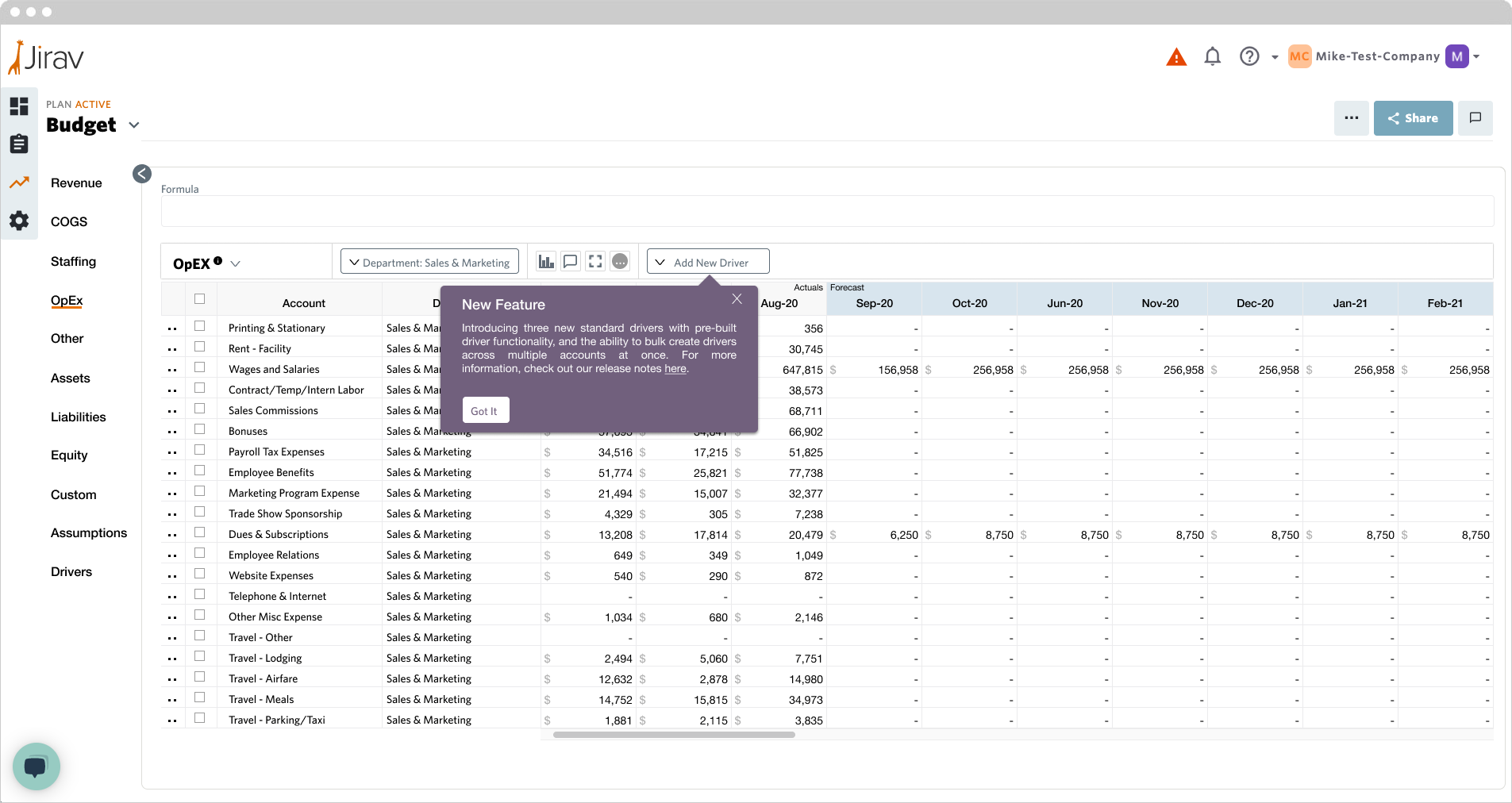Navigate to the Drivers section

[71, 571]
